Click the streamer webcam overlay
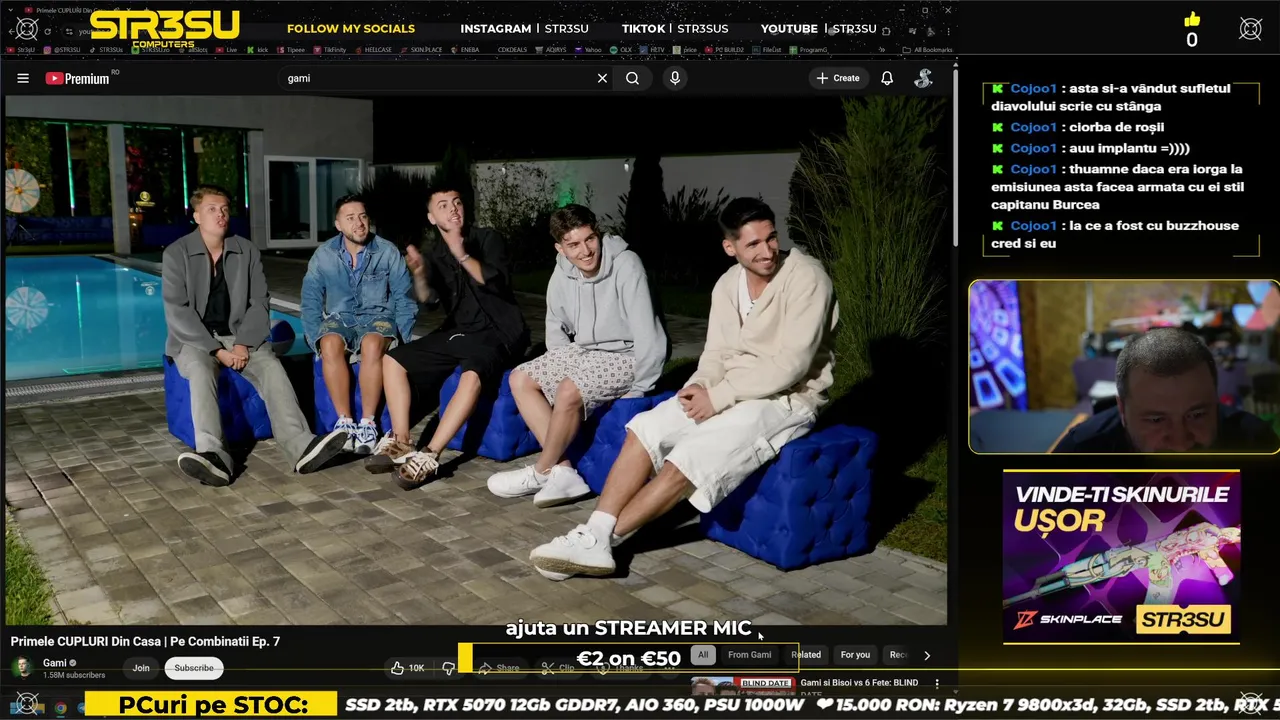1280x720 pixels. click(1123, 367)
